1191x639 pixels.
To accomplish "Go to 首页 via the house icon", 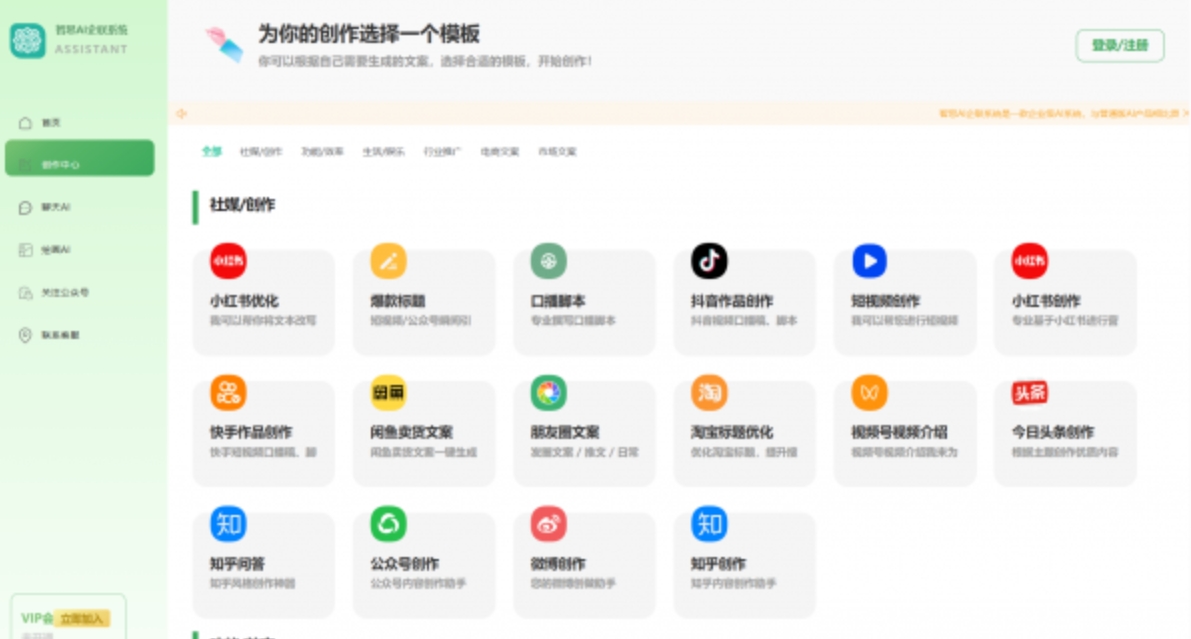I will pos(25,122).
